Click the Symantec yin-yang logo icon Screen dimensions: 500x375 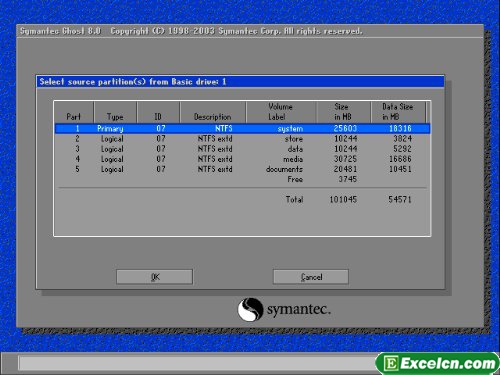250,309
